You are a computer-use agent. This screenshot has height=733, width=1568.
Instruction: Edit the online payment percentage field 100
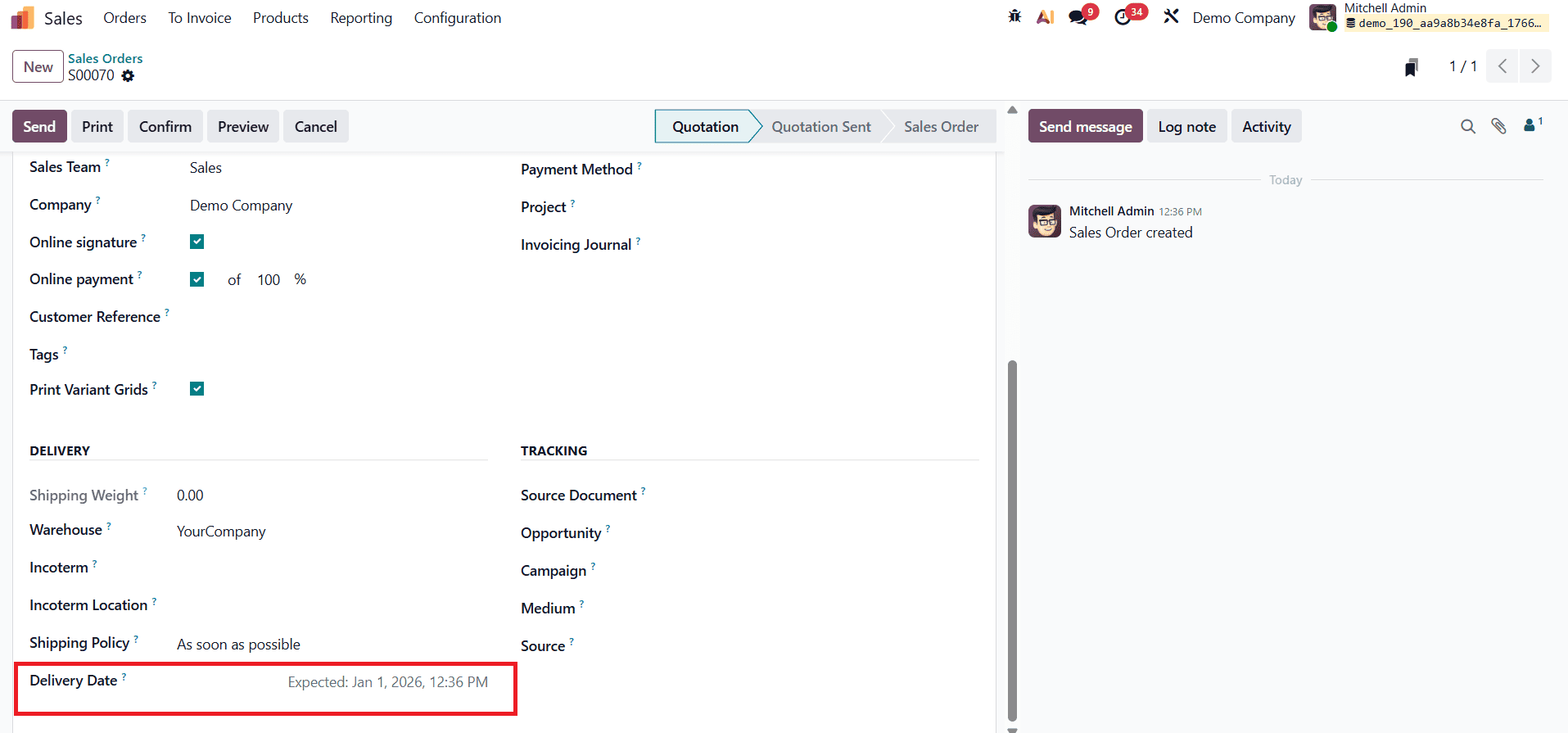click(269, 280)
